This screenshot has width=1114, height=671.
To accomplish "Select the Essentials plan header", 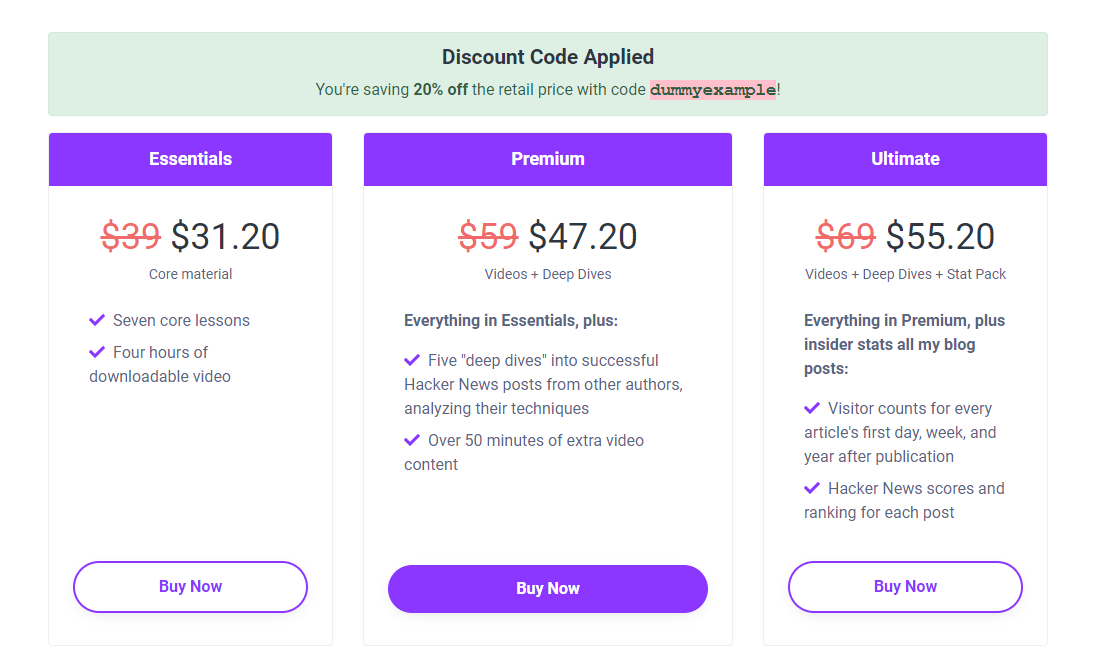I will point(190,159).
